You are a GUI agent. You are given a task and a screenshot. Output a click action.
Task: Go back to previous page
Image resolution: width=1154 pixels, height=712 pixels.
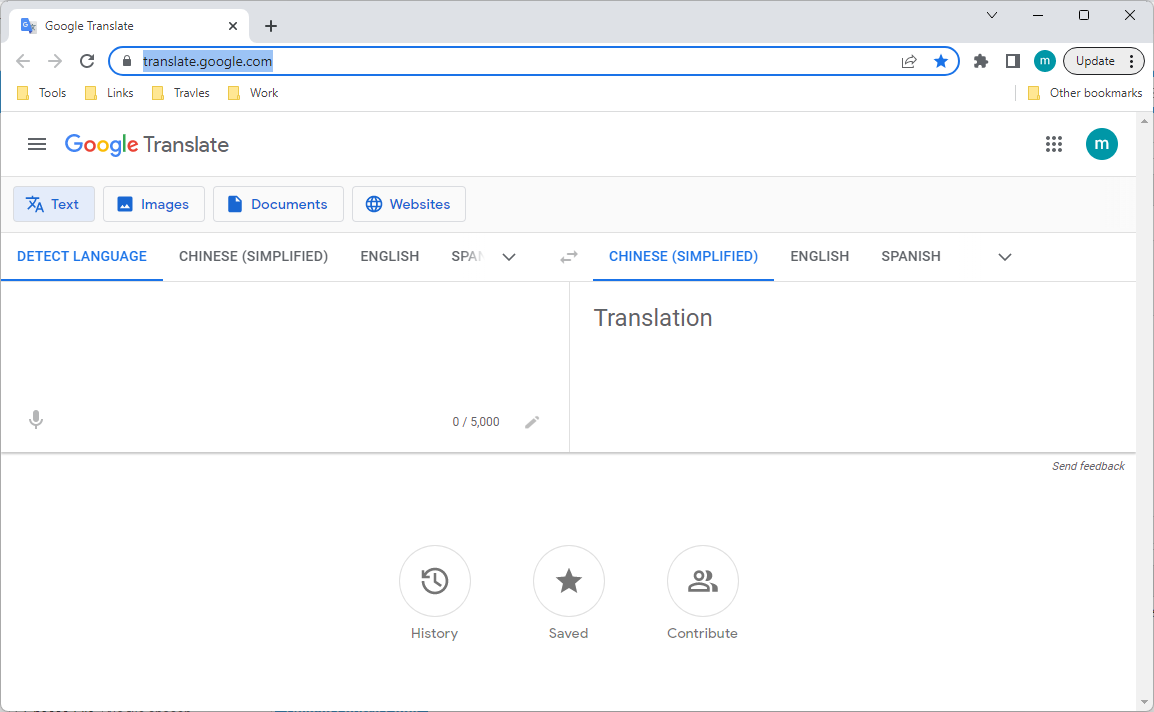click(x=23, y=61)
